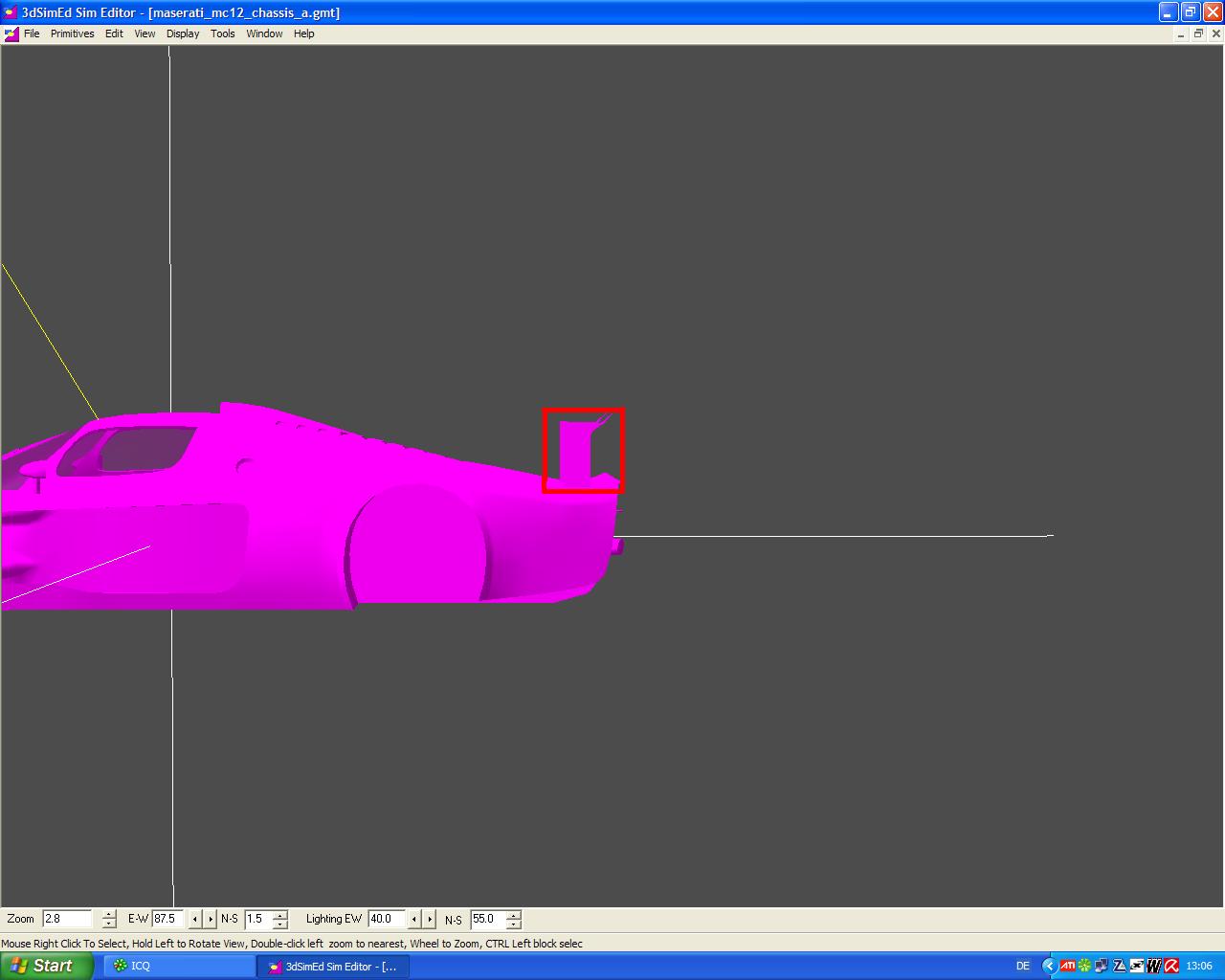Click the Lighting N-S value field
Viewport: 1225px width, 980px height.
coord(486,919)
